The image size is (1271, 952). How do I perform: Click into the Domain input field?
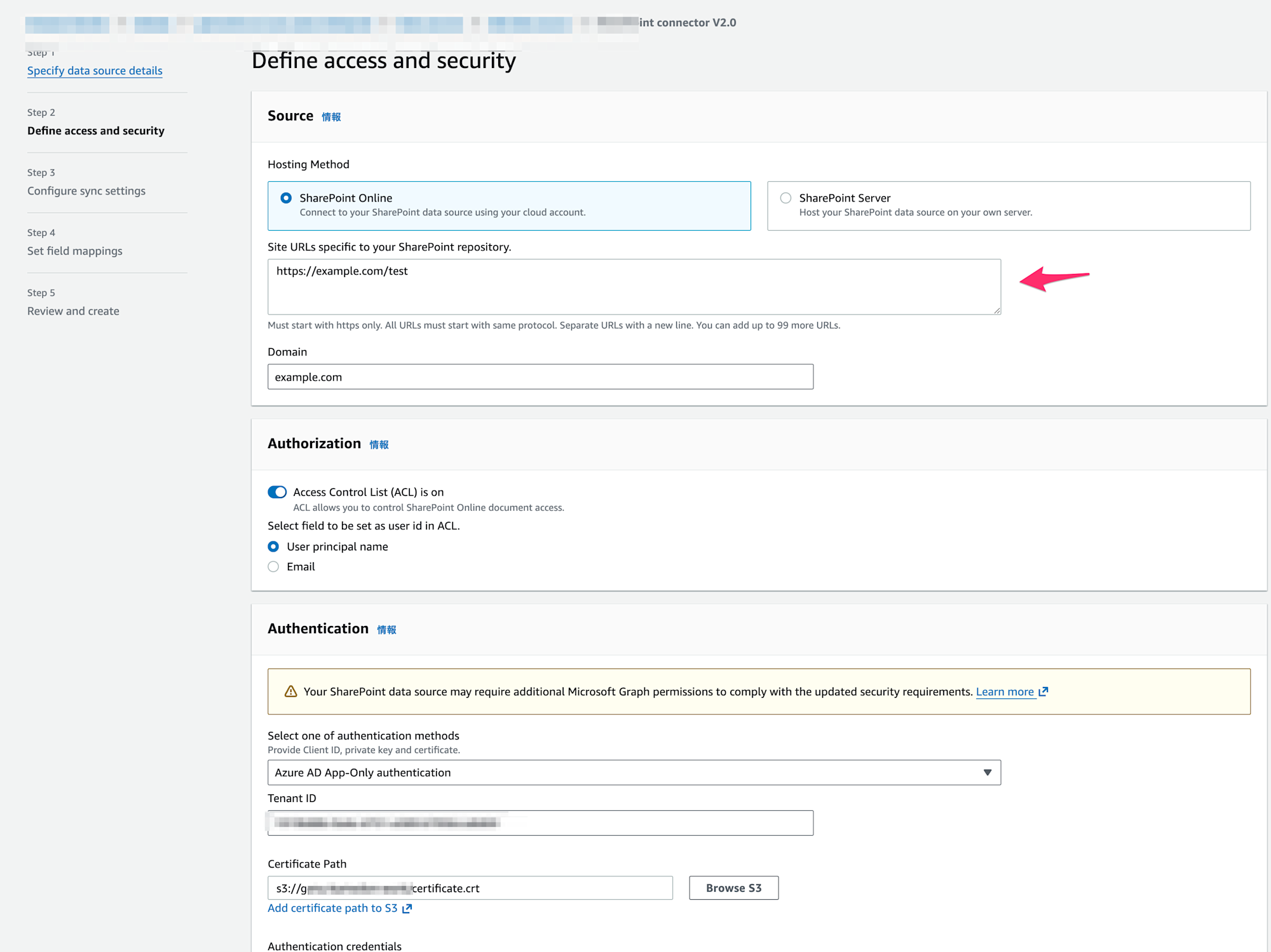[x=540, y=377]
